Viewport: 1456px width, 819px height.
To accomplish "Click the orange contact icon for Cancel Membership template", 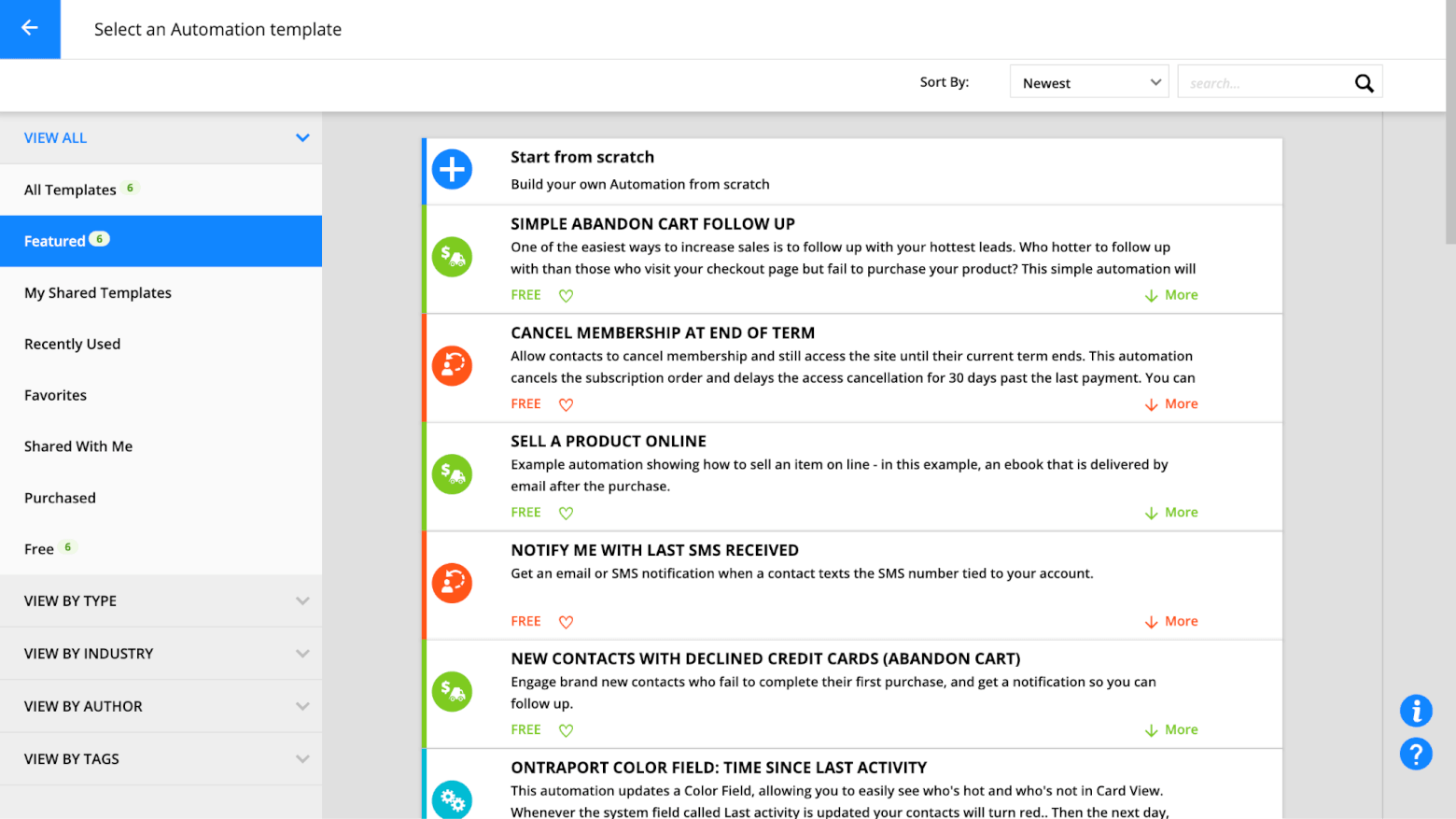I will click(x=452, y=365).
